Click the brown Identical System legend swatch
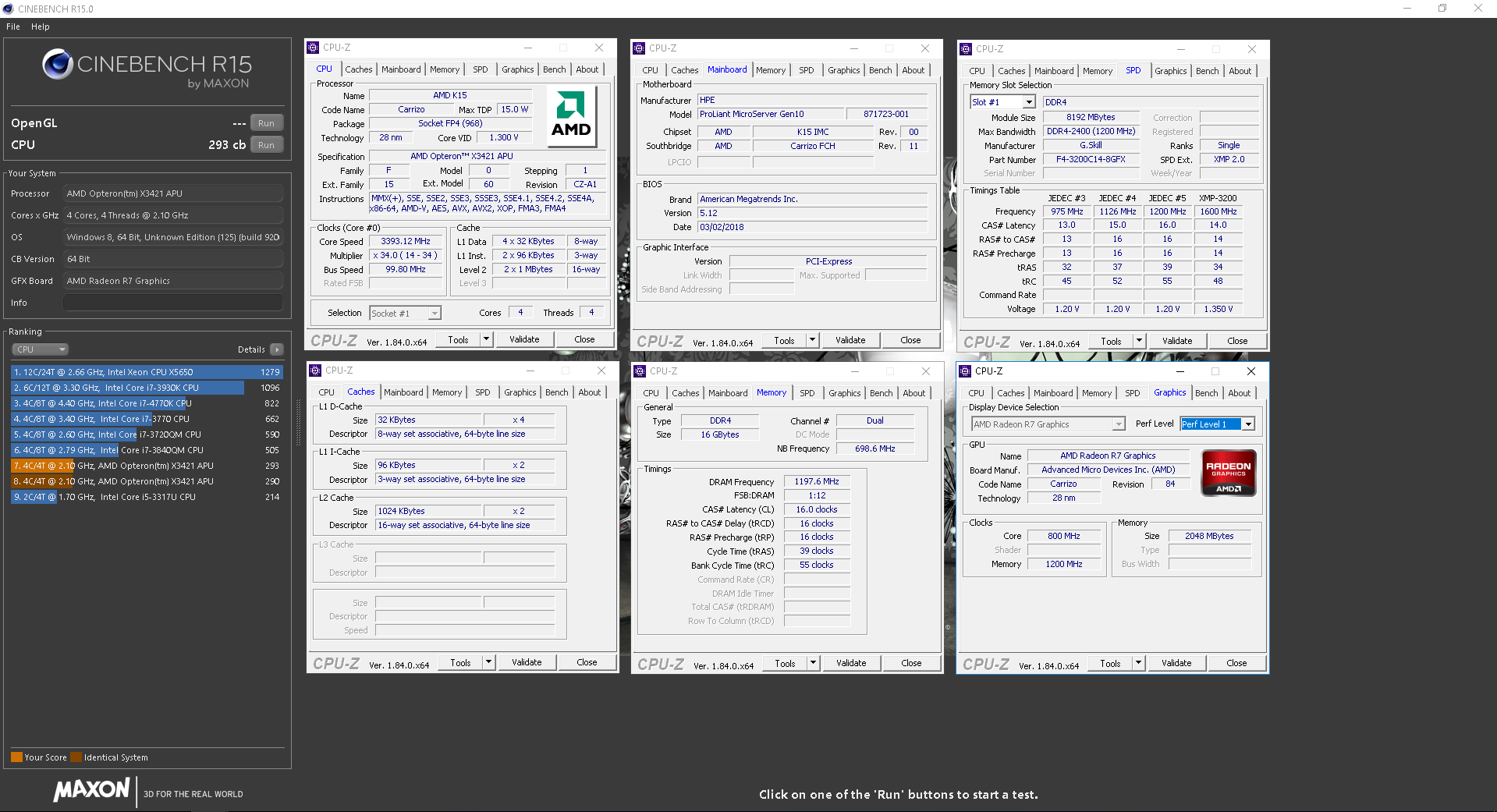Image resolution: width=1497 pixels, height=812 pixels. pyautogui.click(x=76, y=757)
